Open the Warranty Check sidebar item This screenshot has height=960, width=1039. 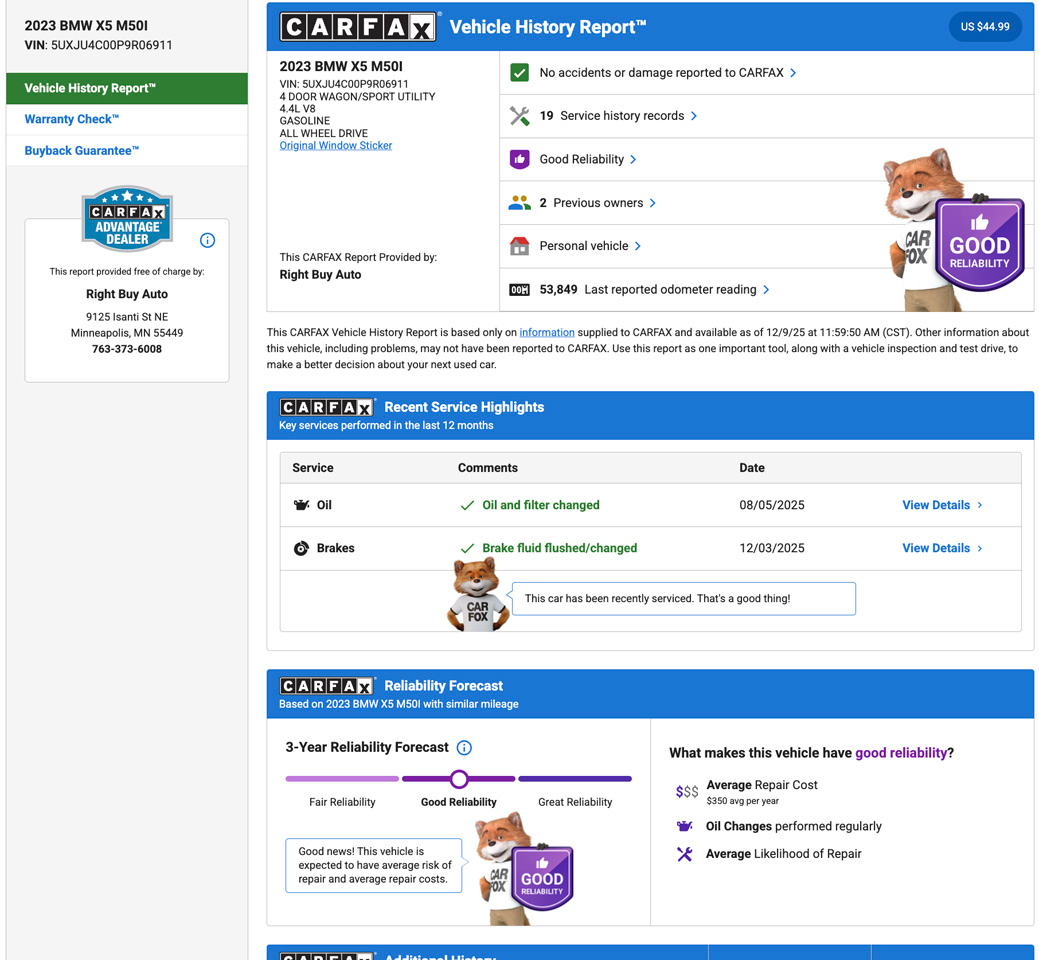pos(72,119)
